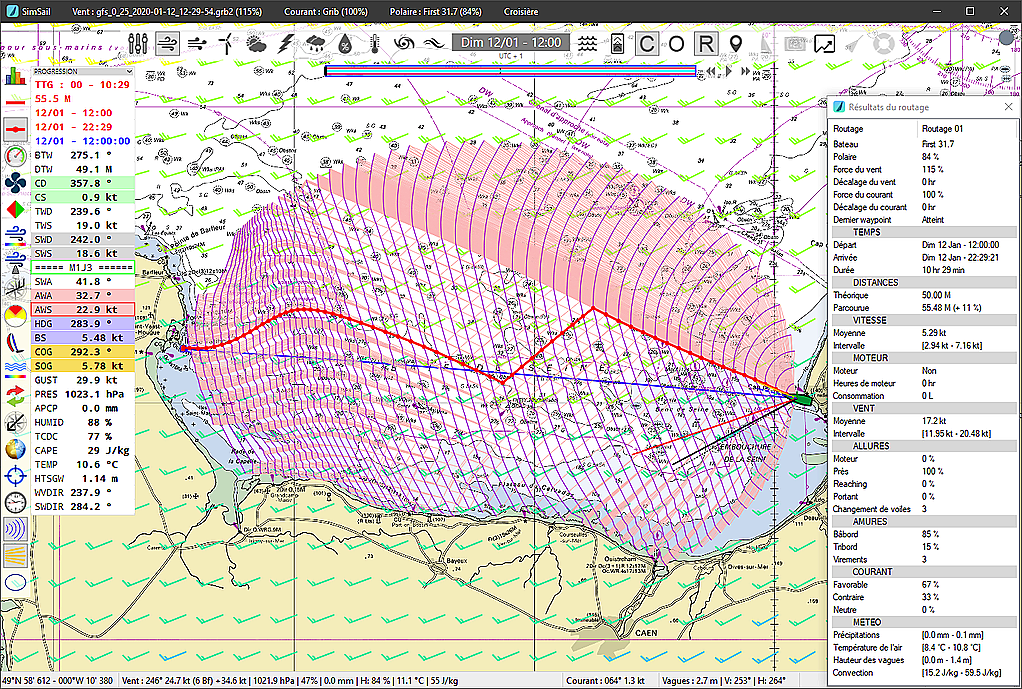The height and width of the screenshot is (689, 1022).
Task: Click the clock icon in the sidebar
Action: [x=15, y=503]
